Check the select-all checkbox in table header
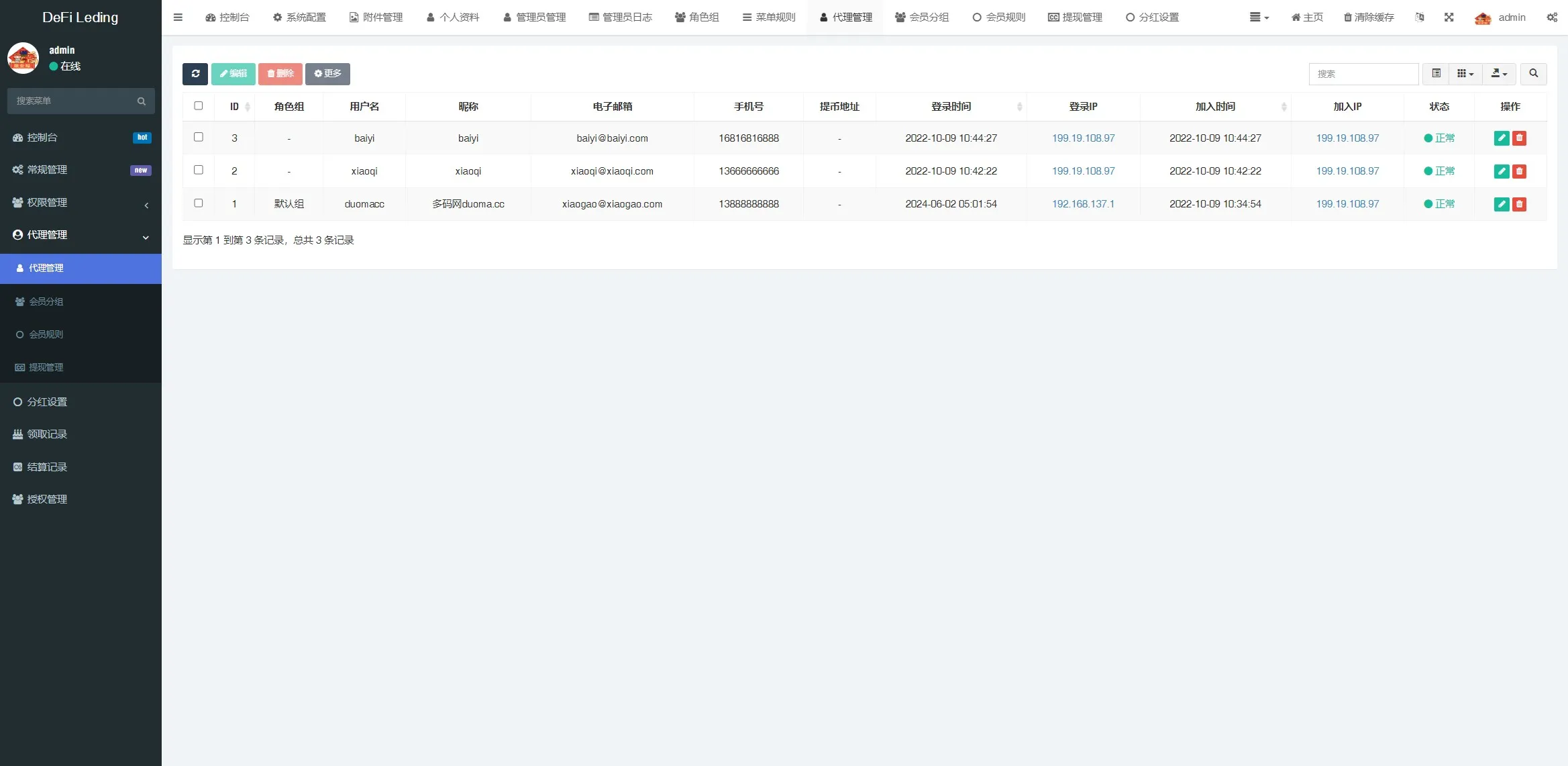 pos(199,106)
